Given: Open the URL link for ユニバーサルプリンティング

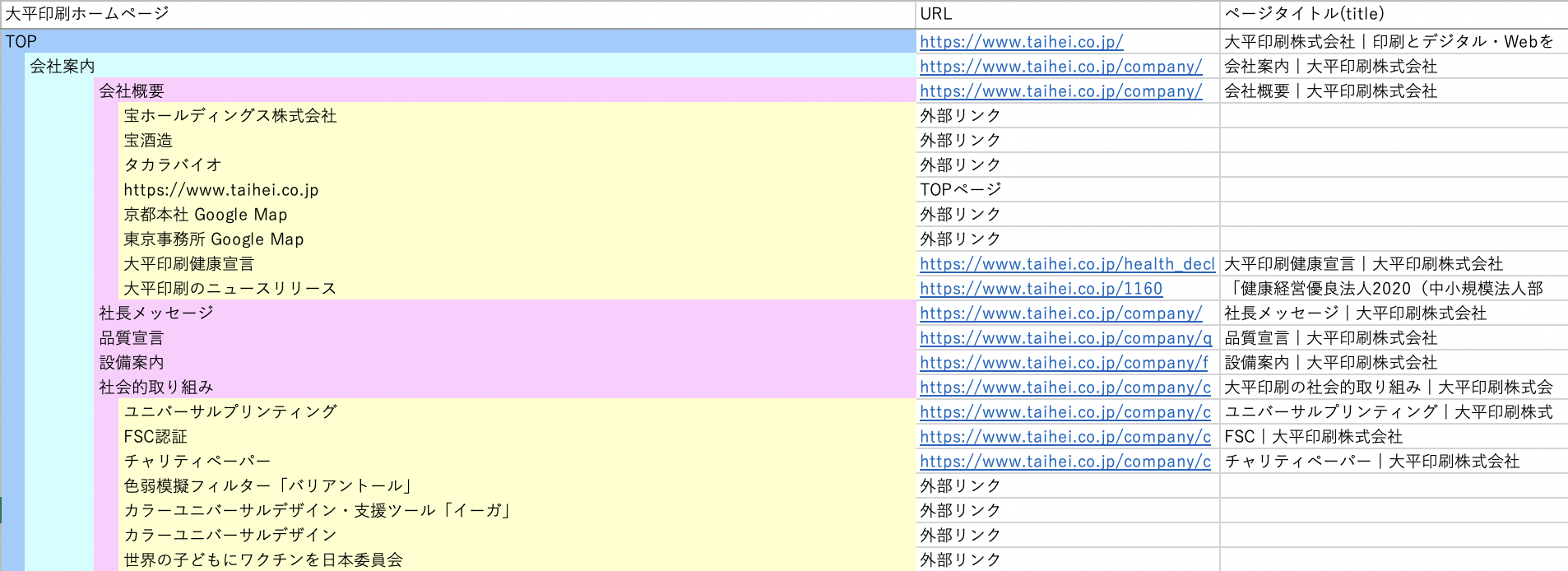Looking at the screenshot, I should click(x=1065, y=412).
